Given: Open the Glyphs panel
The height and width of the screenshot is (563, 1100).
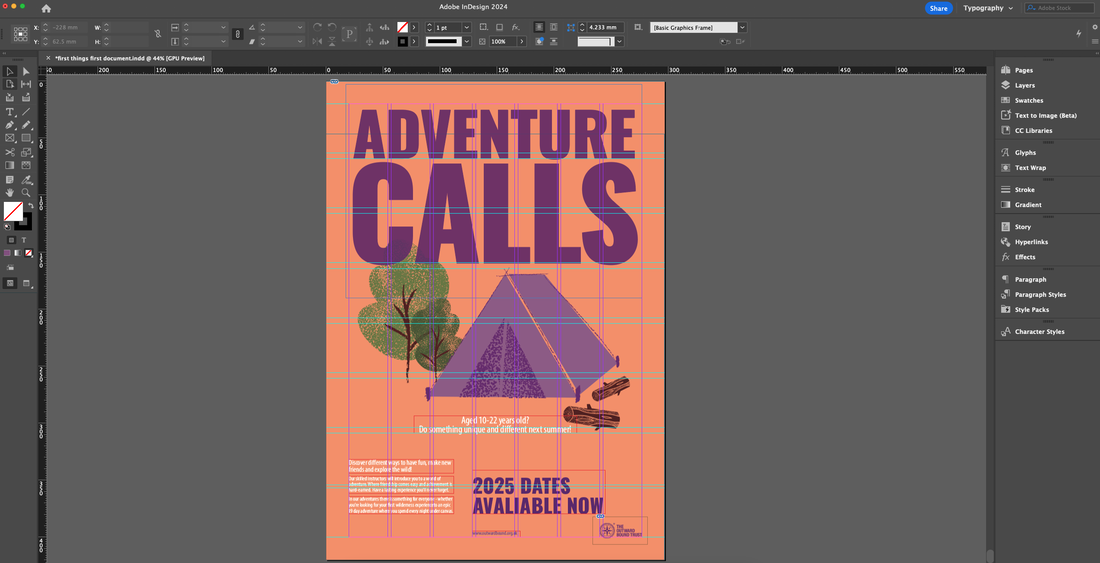Looking at the screenshot, I should pos(1025,152).
